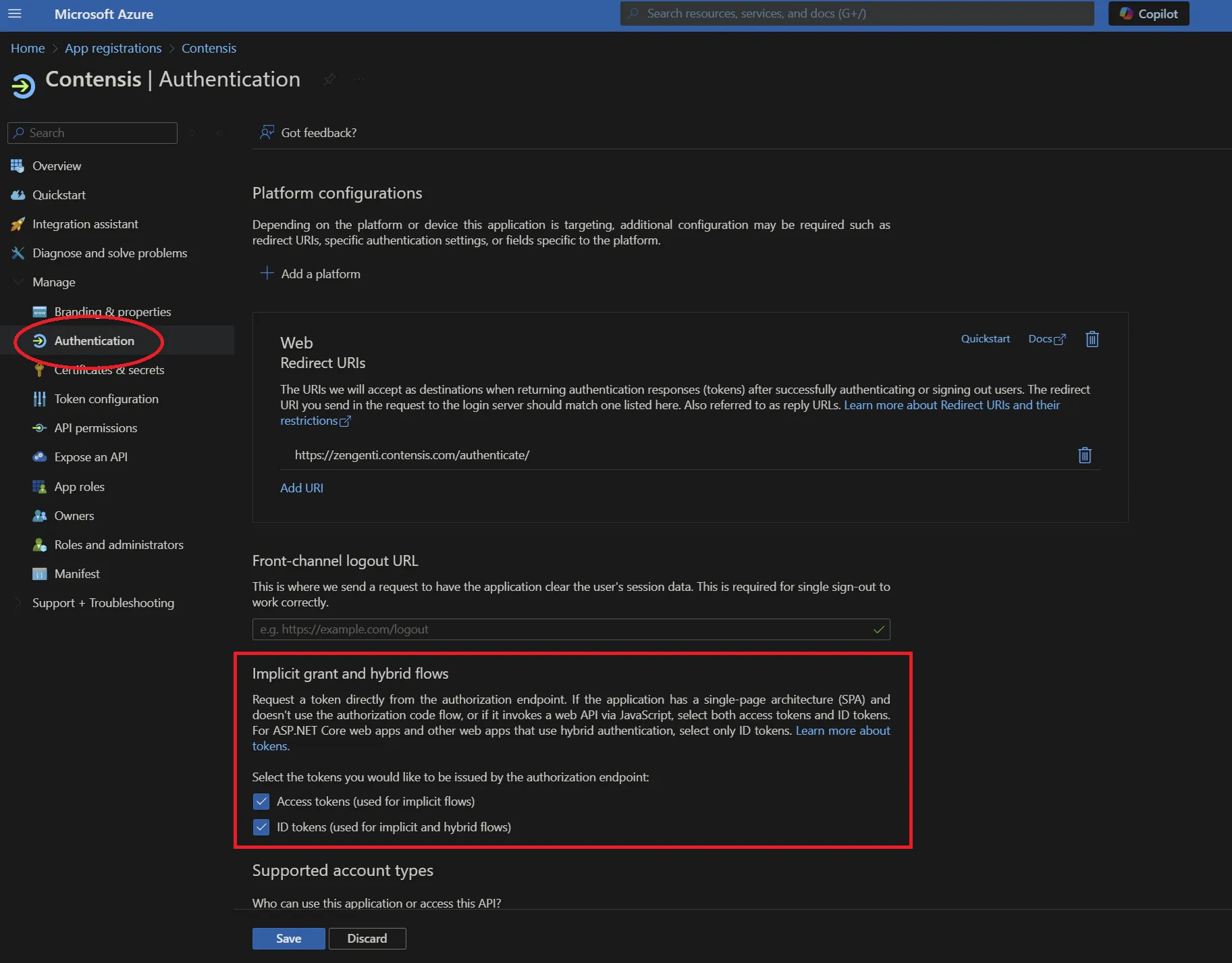Viewport: 1232px width, 963px height.
Task: Collapse the sidebar menu with double chevron
Action: 220,133
